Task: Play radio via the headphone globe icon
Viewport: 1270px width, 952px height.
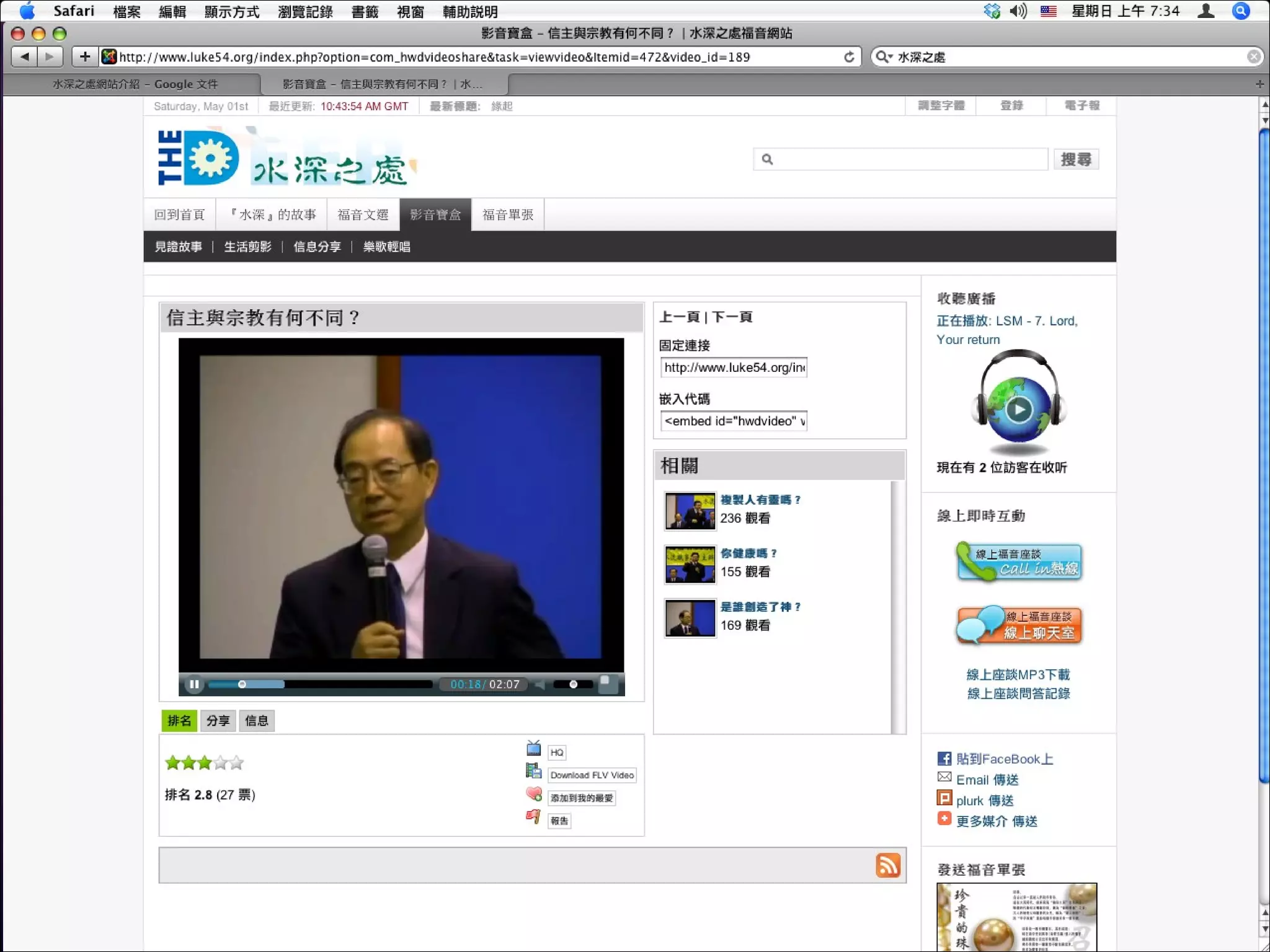Action: coord(1018,408)
